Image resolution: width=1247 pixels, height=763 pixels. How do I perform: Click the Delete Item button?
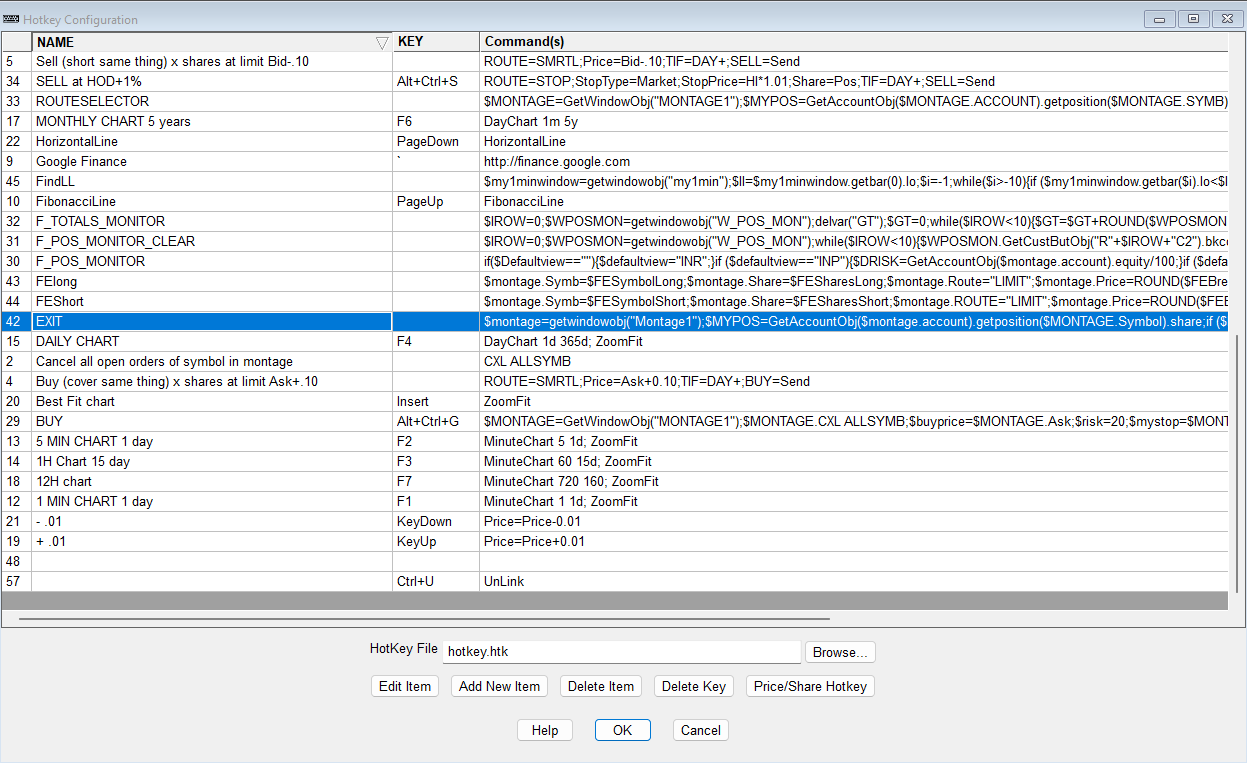click(601, 686)
